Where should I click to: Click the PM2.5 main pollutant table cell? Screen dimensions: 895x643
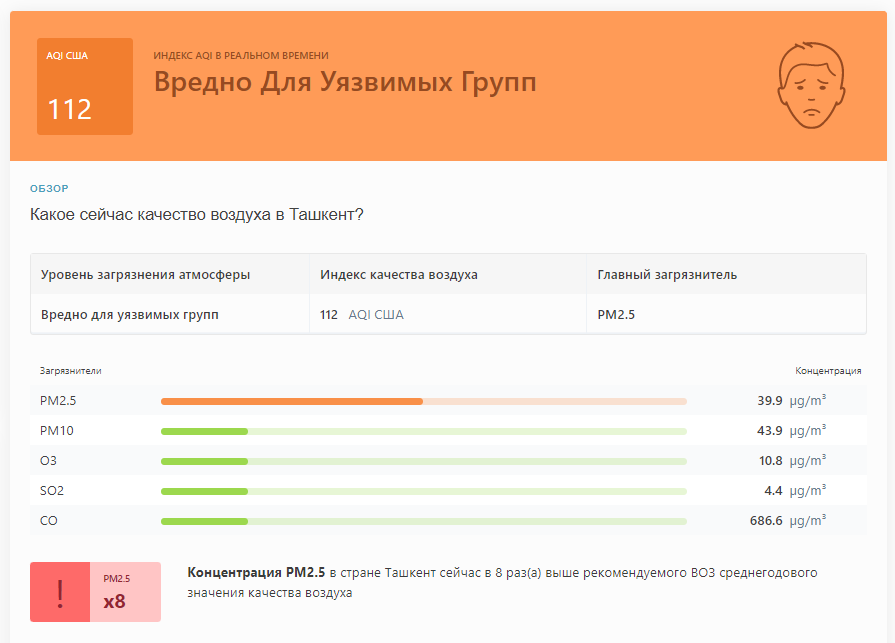click(616, 314)
